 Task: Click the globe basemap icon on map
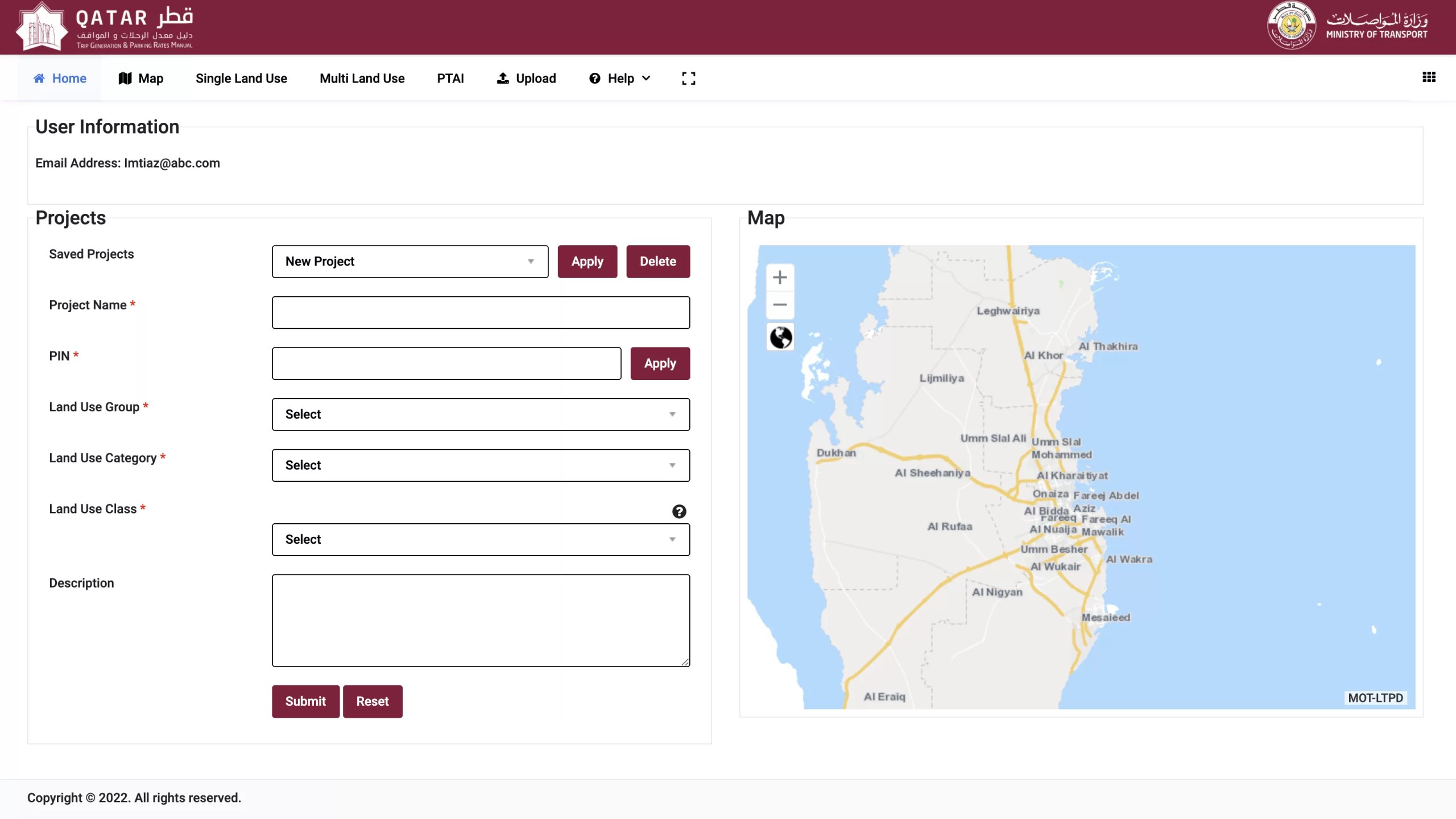tap(780, 337)
